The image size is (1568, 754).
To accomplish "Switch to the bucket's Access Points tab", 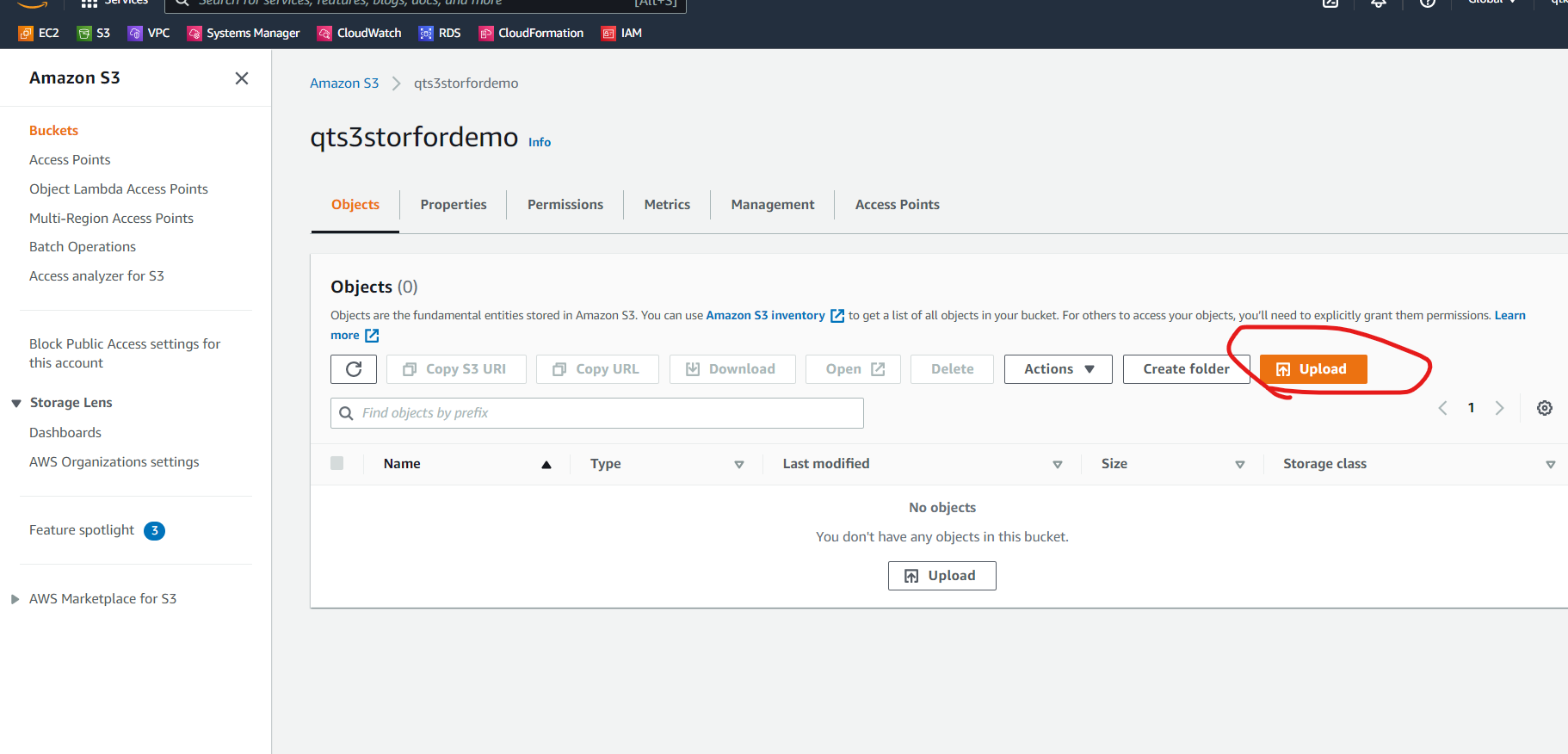I will pos(898,205).
